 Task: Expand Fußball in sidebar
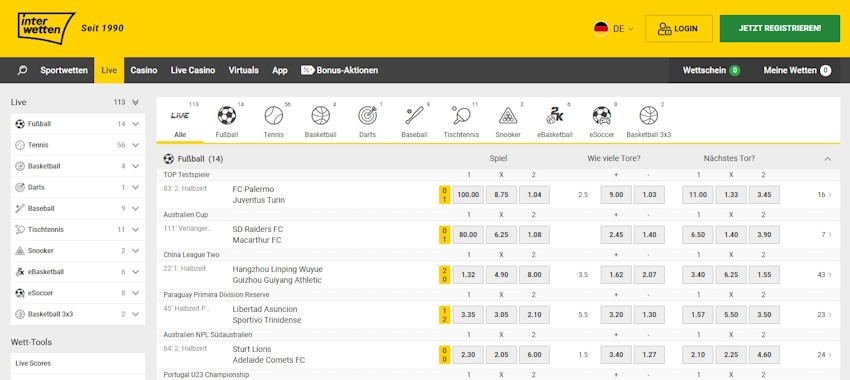click(136, 124)
